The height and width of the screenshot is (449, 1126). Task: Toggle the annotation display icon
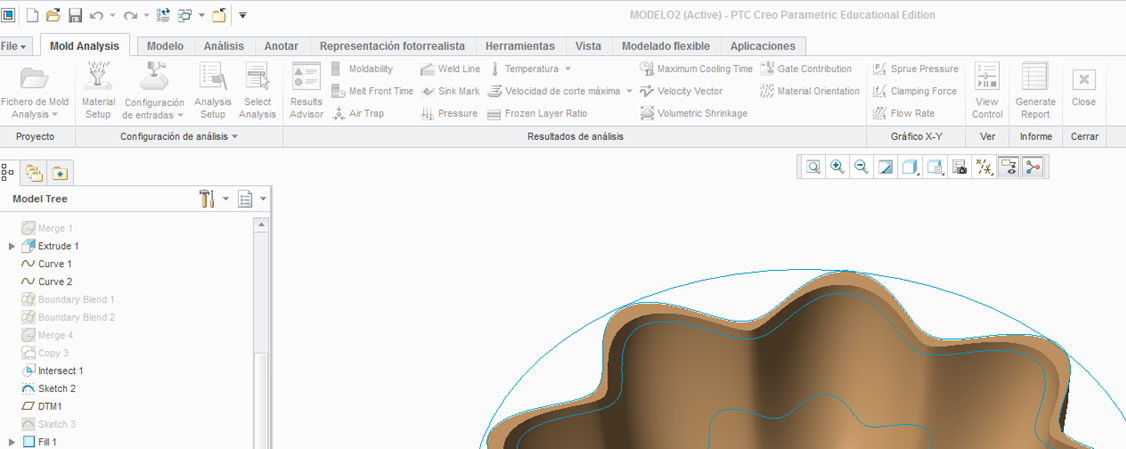pos(1008,167)
